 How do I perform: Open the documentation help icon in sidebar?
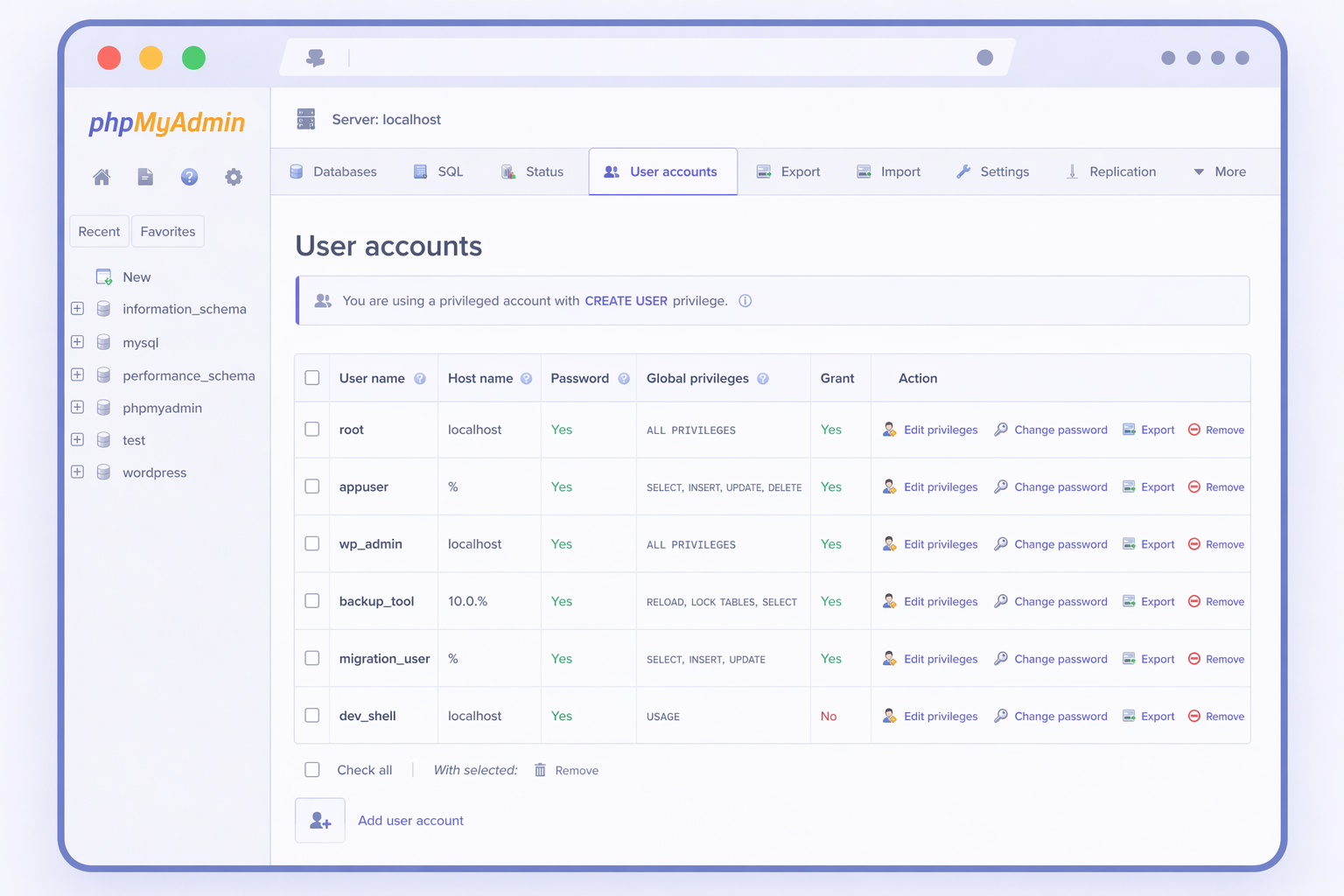[x=189, y=178]
